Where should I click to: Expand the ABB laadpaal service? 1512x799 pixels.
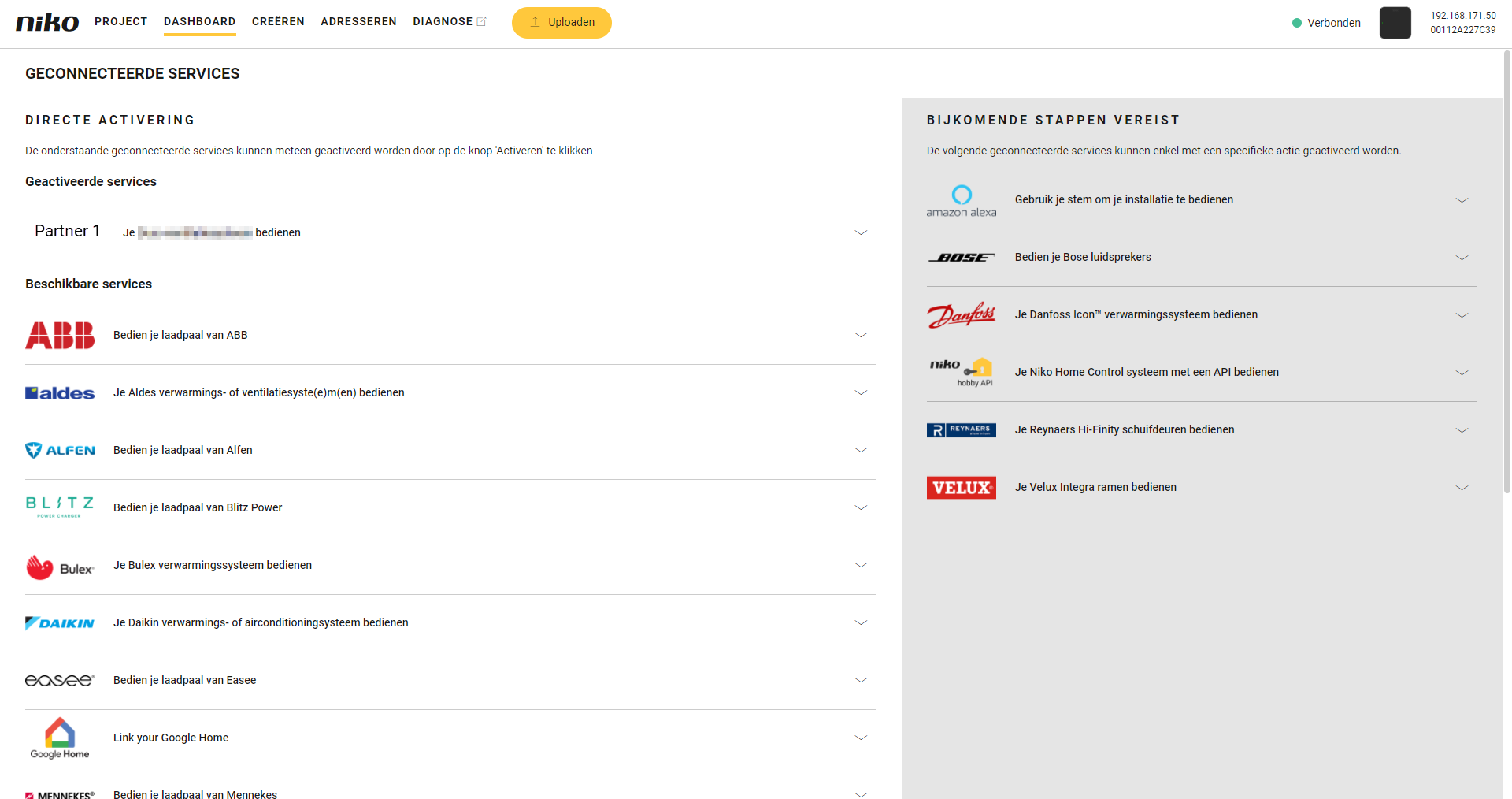(x=450, y=335)
